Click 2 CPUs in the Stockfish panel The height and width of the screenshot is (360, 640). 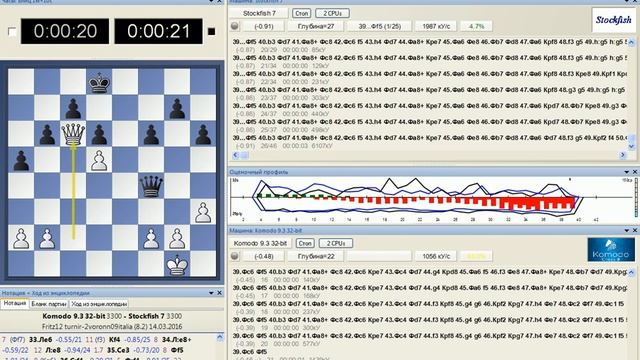pyautogui.click(x=332, y=13)
